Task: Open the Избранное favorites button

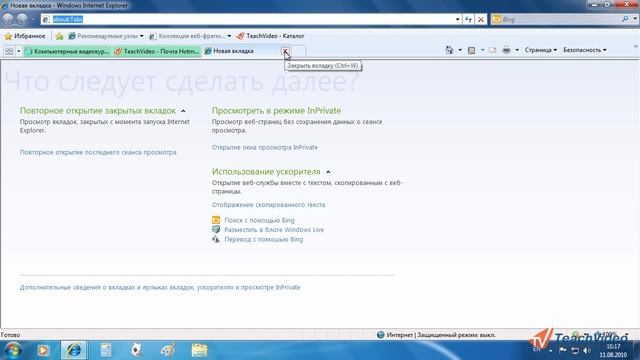Action: click(24, 36)
